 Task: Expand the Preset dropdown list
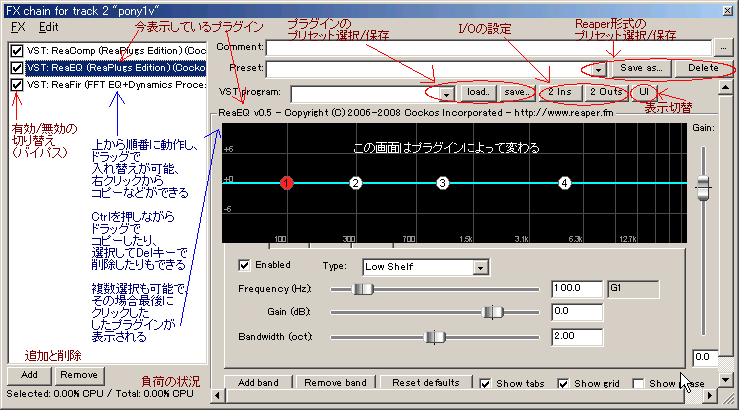[598, 68]
